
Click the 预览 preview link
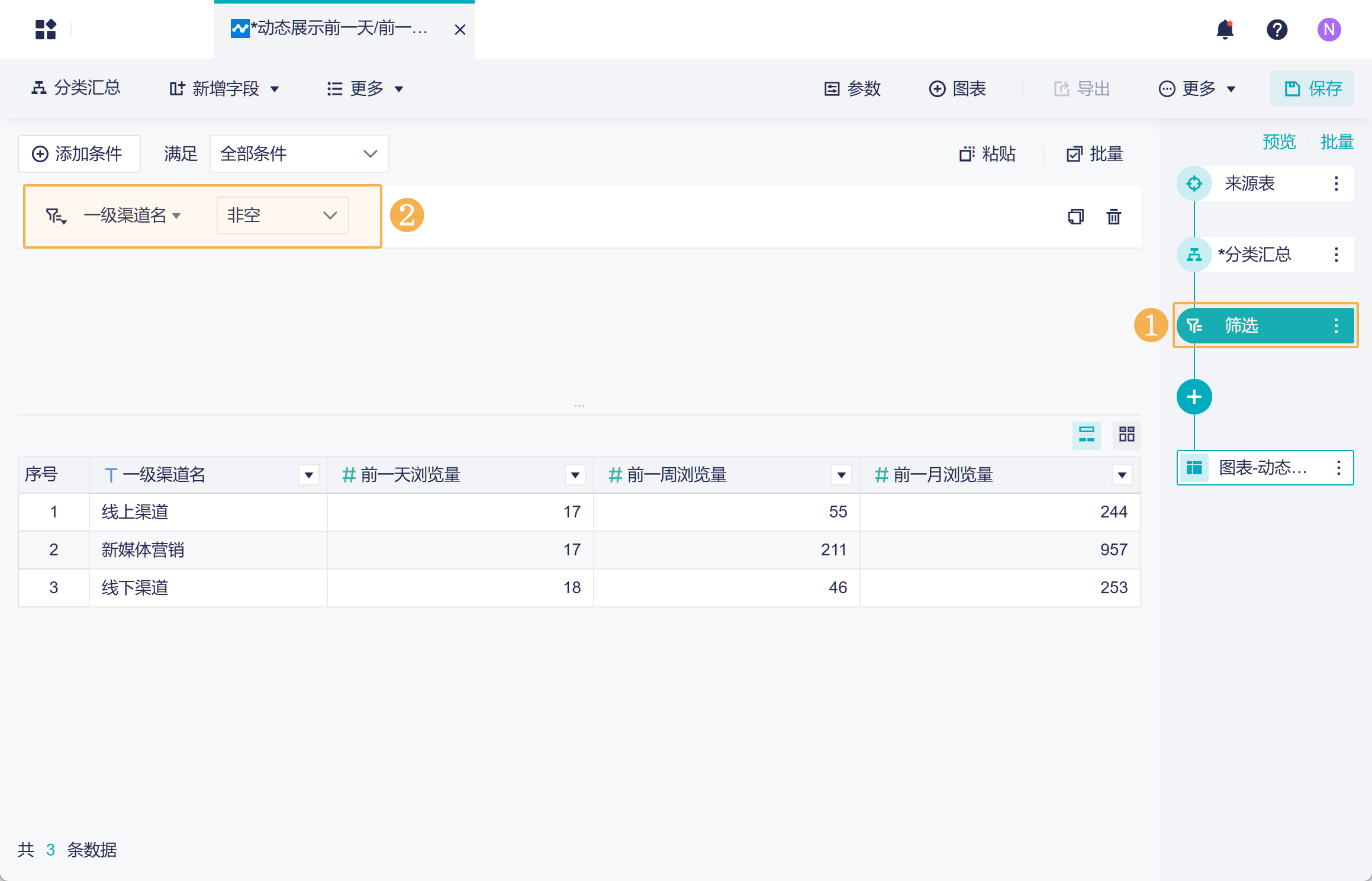click(x=1278, y=142)
